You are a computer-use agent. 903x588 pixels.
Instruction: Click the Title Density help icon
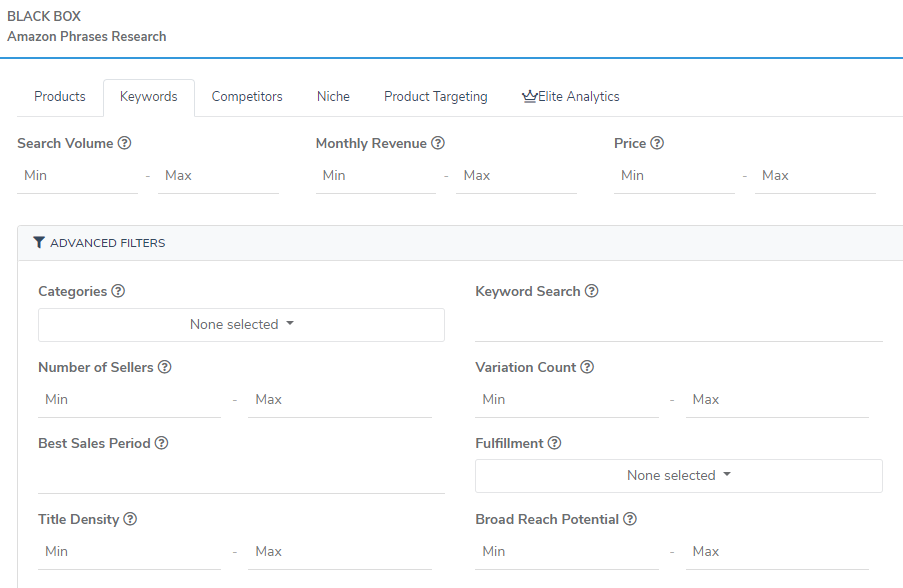pyautogui.click(x=130, y=519)
